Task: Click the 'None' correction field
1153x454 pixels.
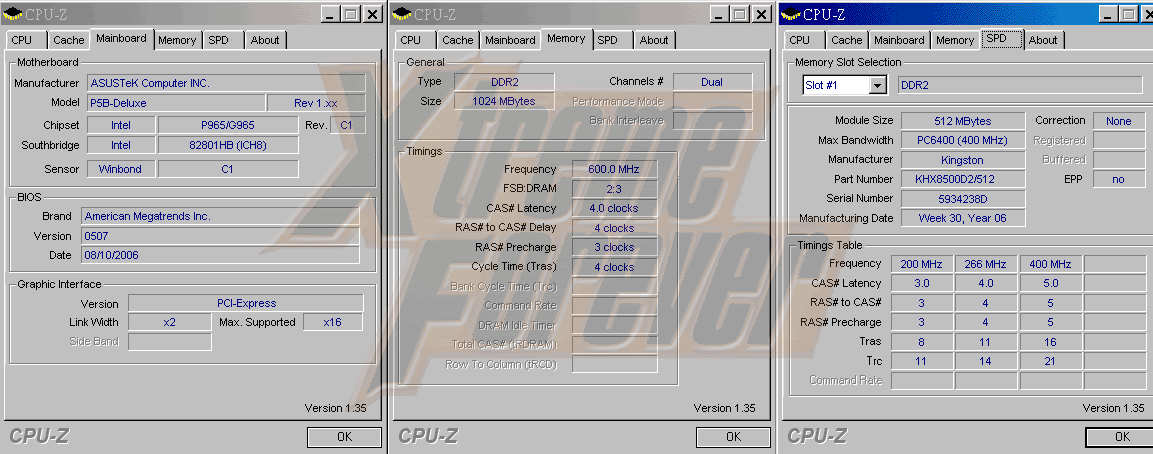Action: 1118,121
